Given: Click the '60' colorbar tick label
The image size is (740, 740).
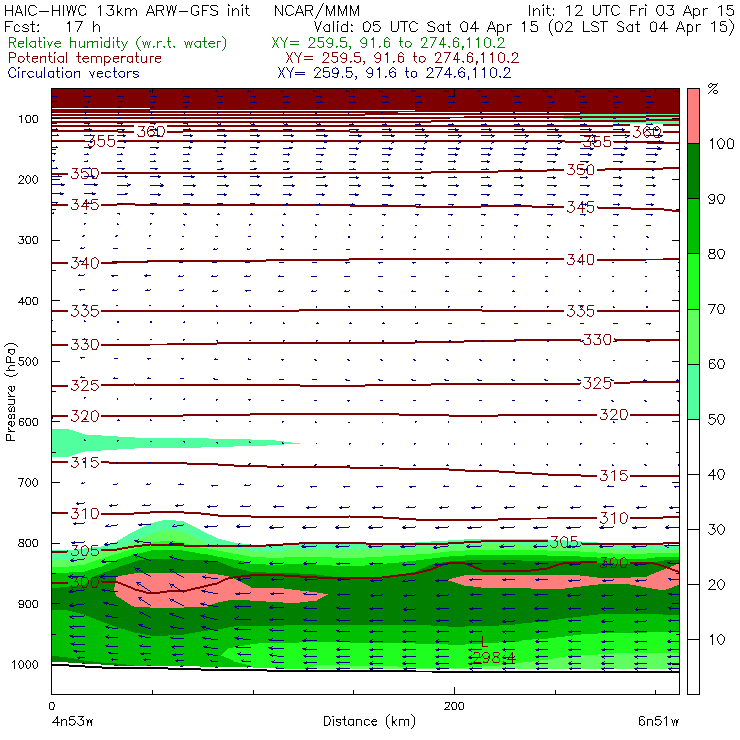Looking at the screenshot, I should coord(716,364).
